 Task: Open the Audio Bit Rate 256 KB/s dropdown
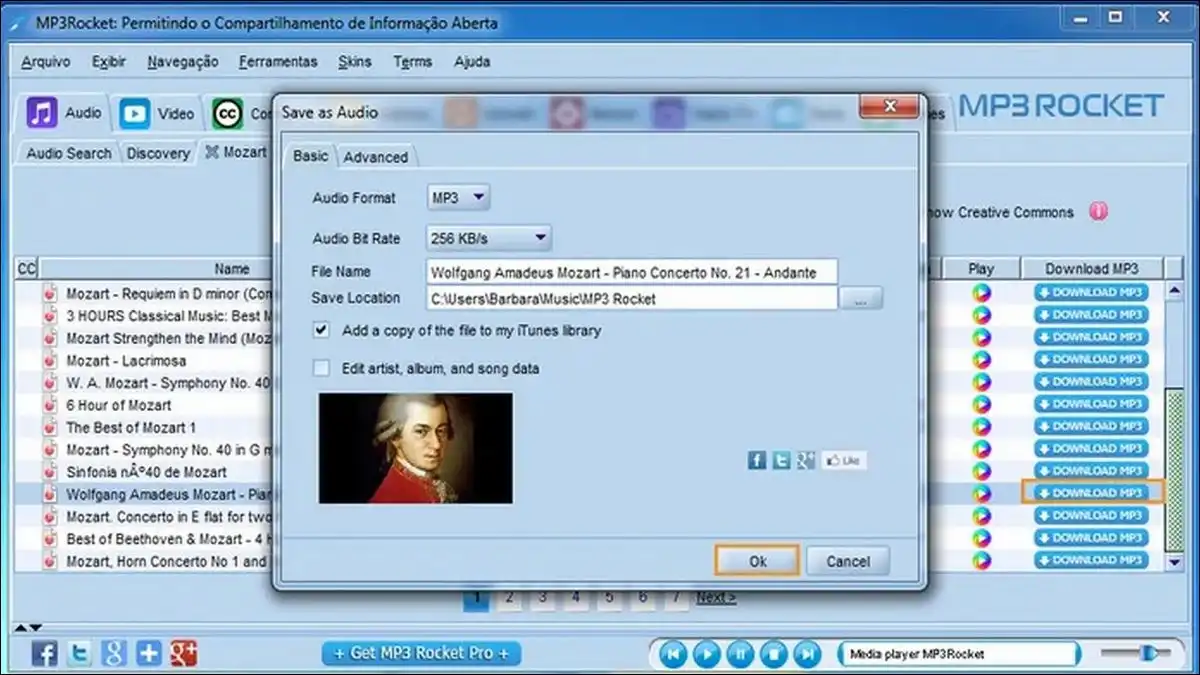point(489,238)
